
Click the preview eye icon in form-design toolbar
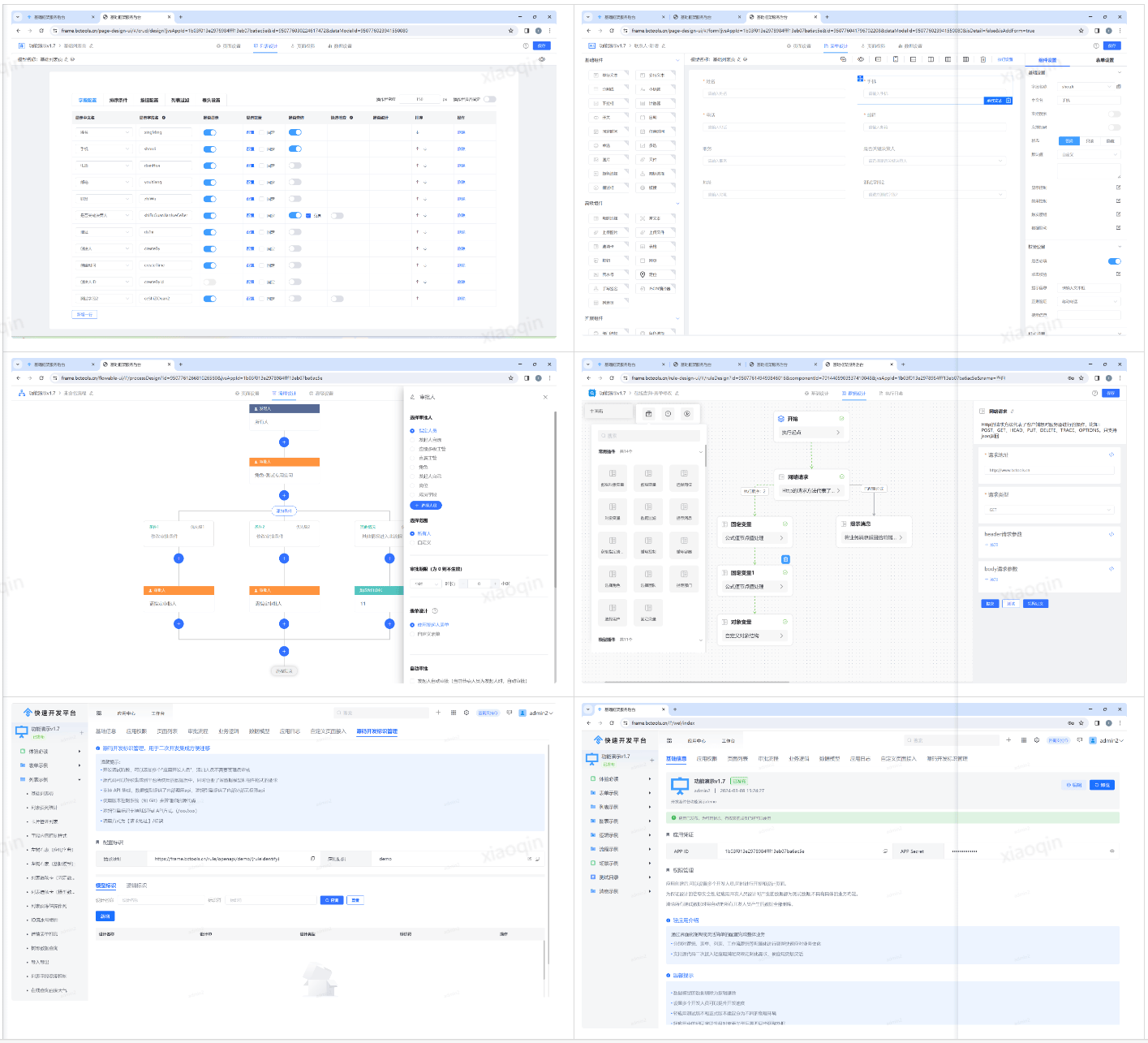click(861, 59)
